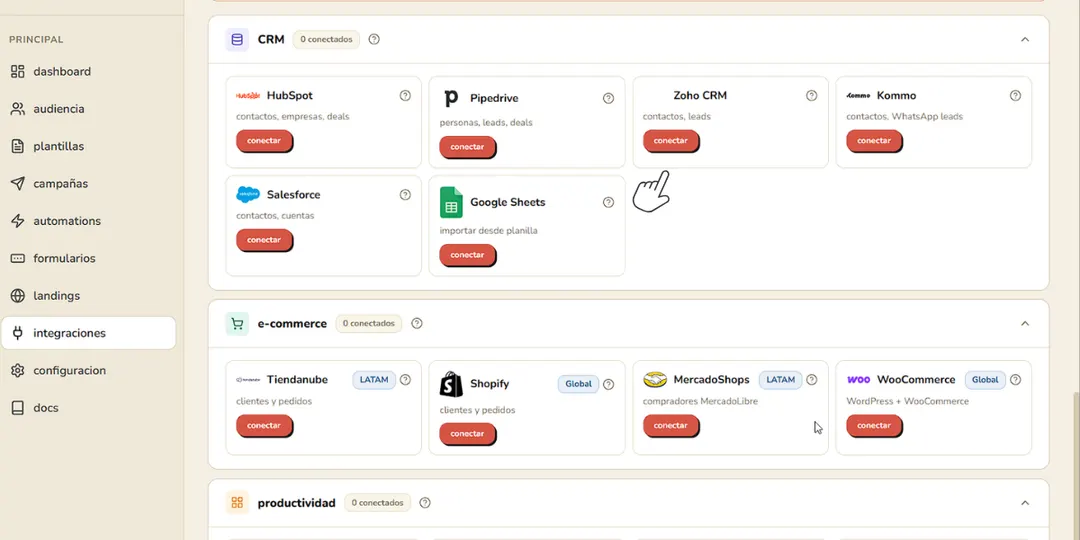Screen dimensions: 1080x540
Task: Connect Shopify store
Action: [468, 434]
